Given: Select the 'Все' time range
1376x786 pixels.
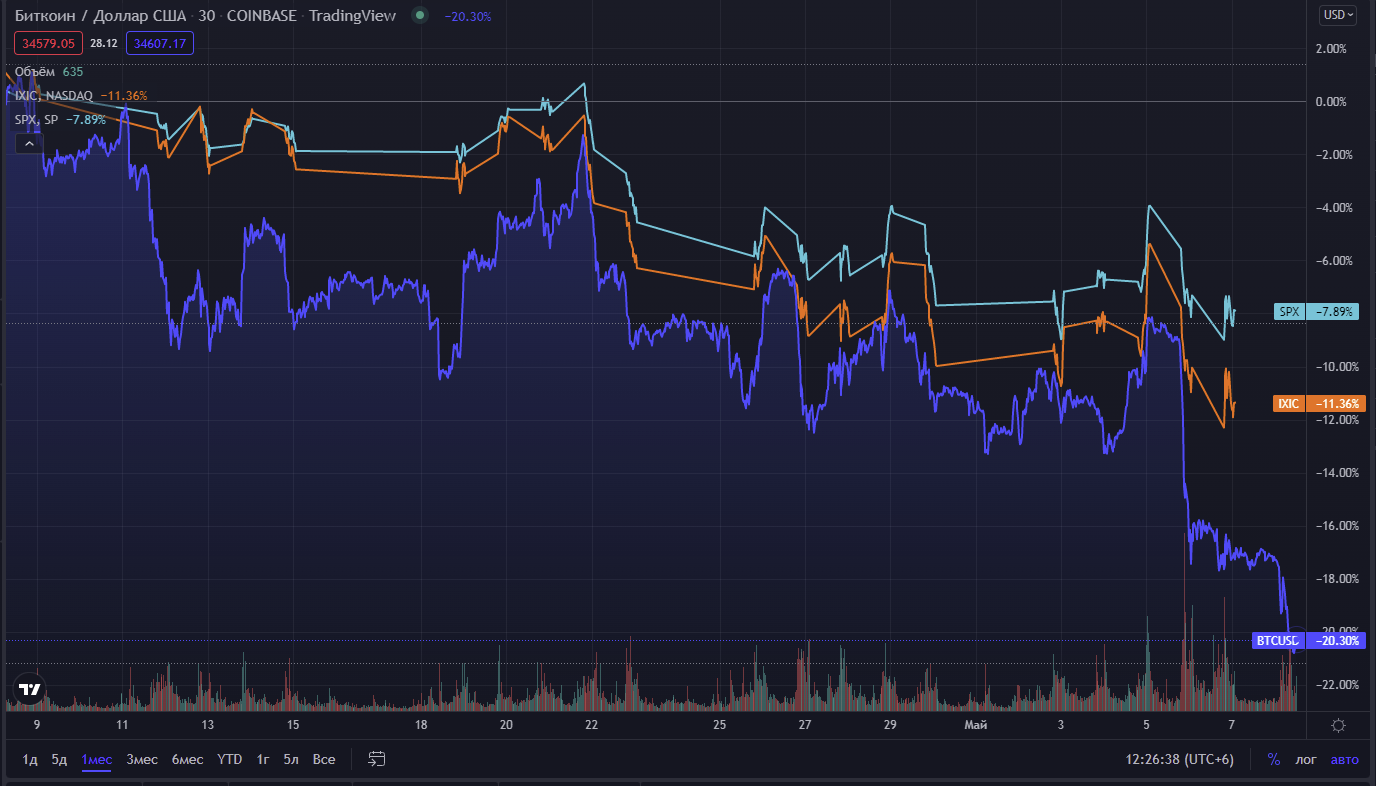Looking at the screenshot, I should coord(324,759).
